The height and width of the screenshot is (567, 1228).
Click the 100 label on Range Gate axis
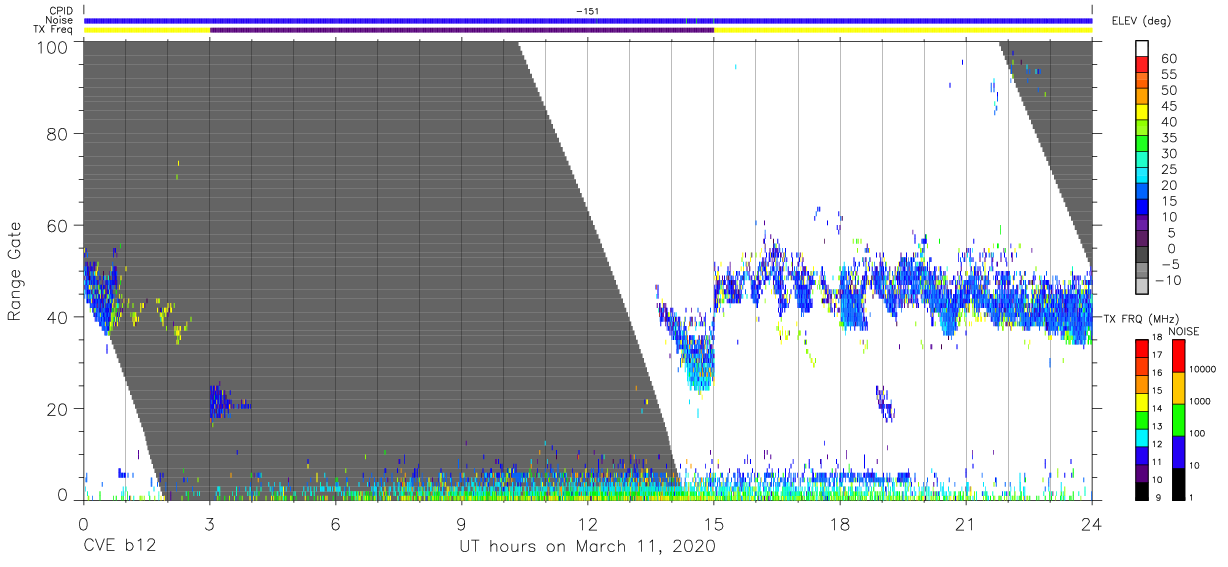(x=51, y=45)
